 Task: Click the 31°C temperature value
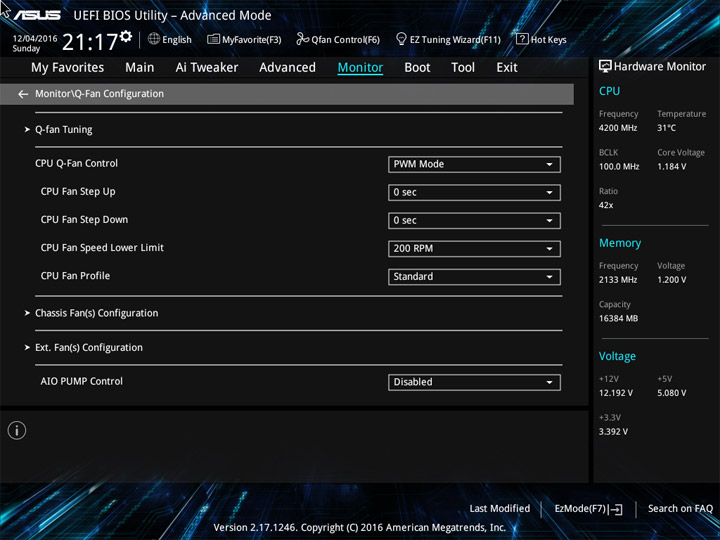click(666, 128)
